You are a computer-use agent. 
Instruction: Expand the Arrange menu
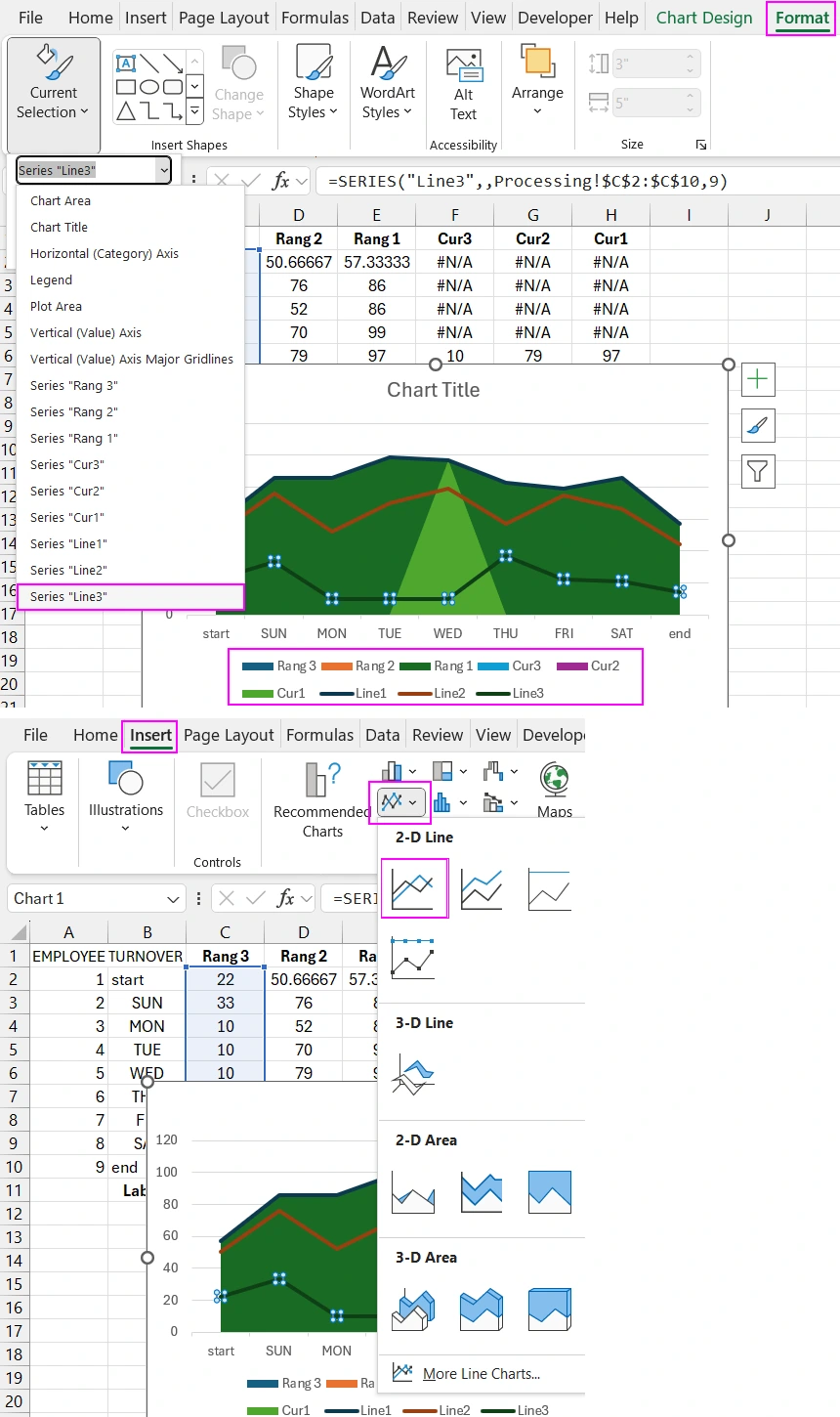[x=537, y=83]
